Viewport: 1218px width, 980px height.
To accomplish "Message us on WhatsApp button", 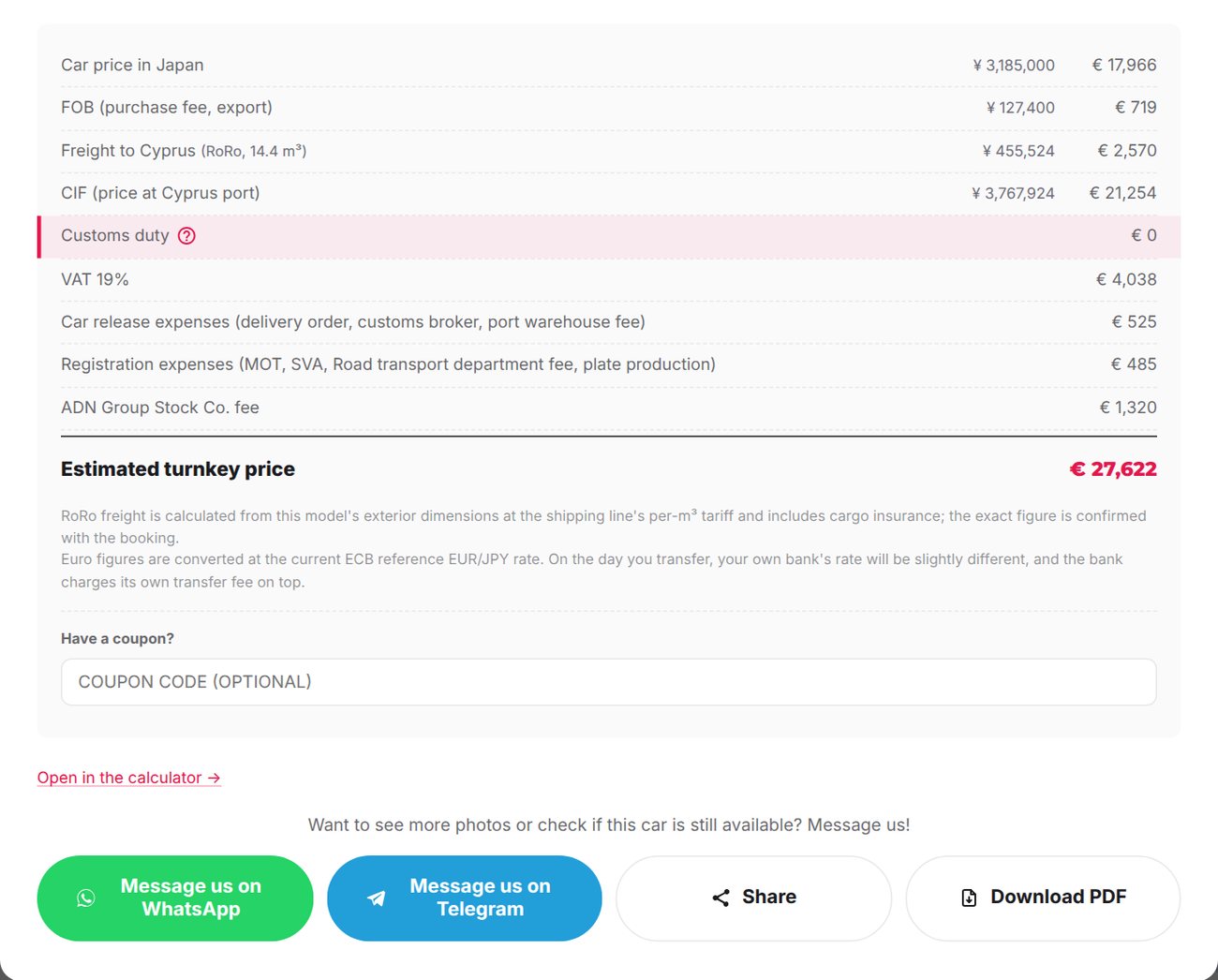I will pyautogui.click(x=175, y=898).
